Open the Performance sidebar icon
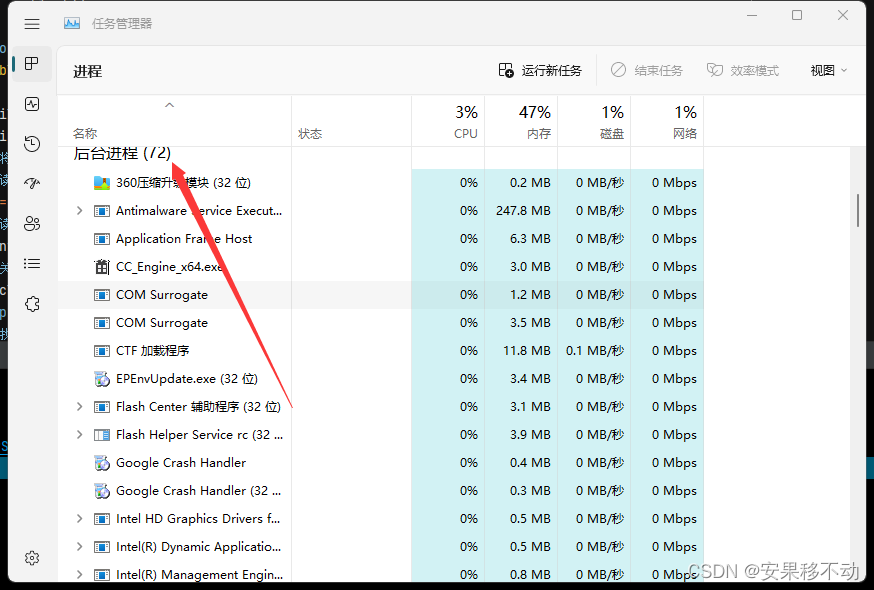874x590 pixels. (x=32, y=104)
